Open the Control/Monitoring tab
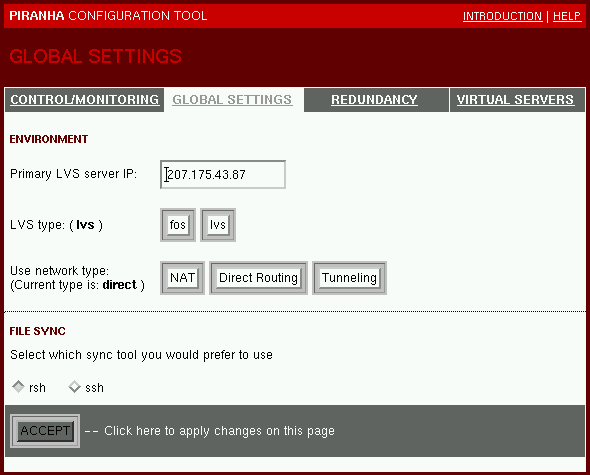Screen dimensions: 590x475 84,100
